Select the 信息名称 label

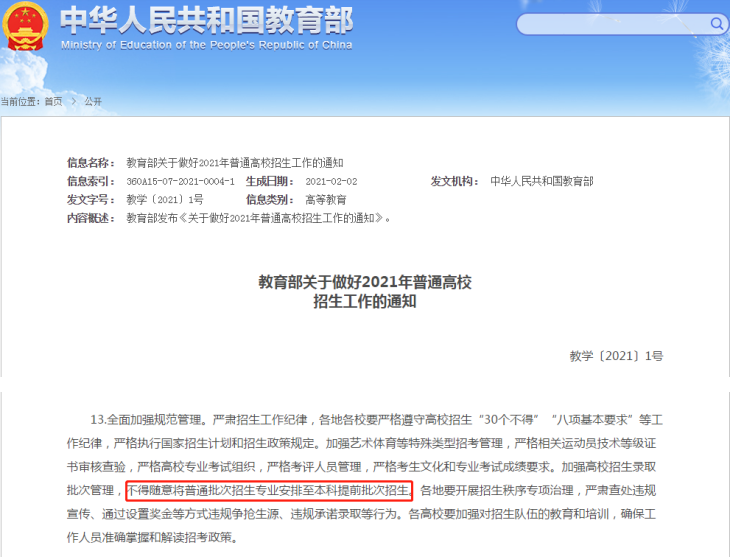pos(91,163)
